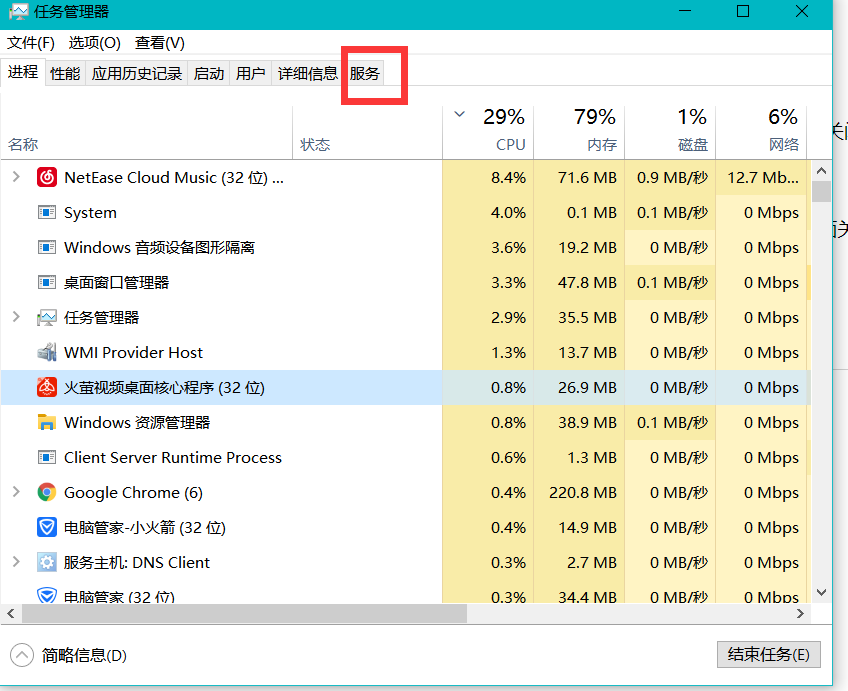This screenshot has height=691, width=848.
Task: Click the NetEase Cloud Music process icon
Action: pos(47,177)
